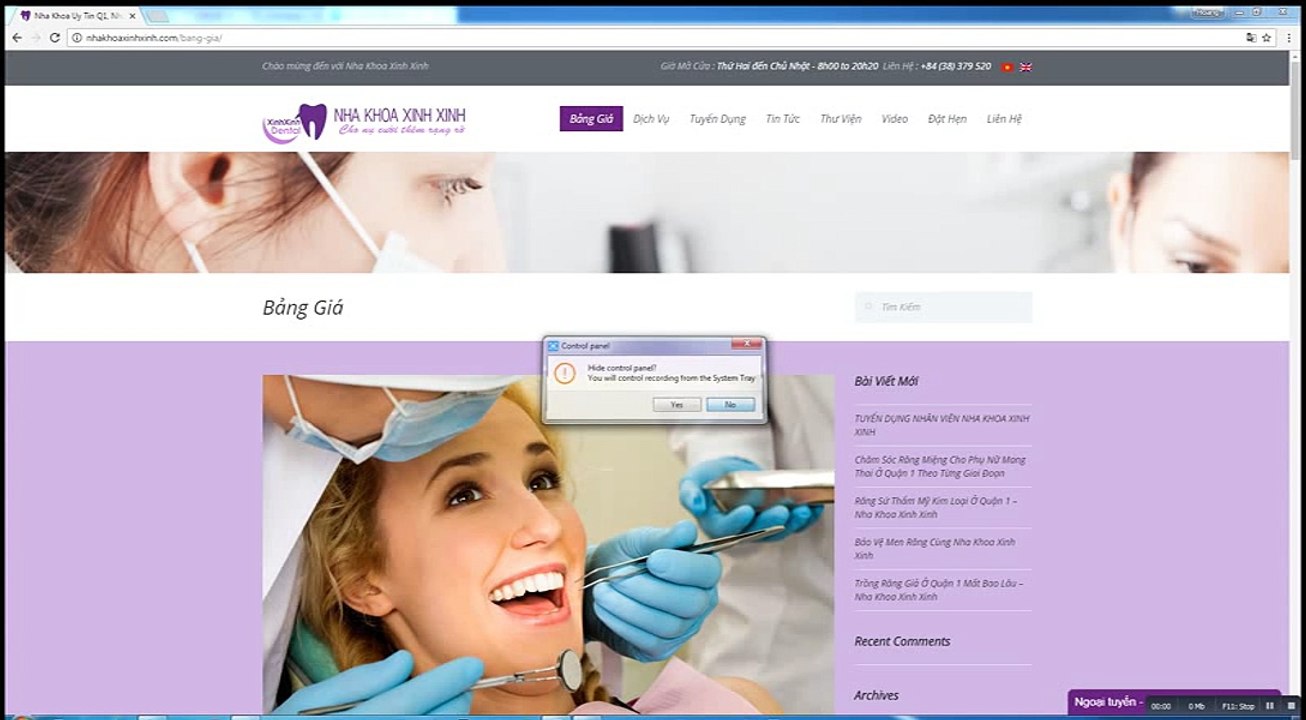This screenshot has width=1306, height=720.
Task: Switch language with the UK flag
Action: (x=1026, y=67)
